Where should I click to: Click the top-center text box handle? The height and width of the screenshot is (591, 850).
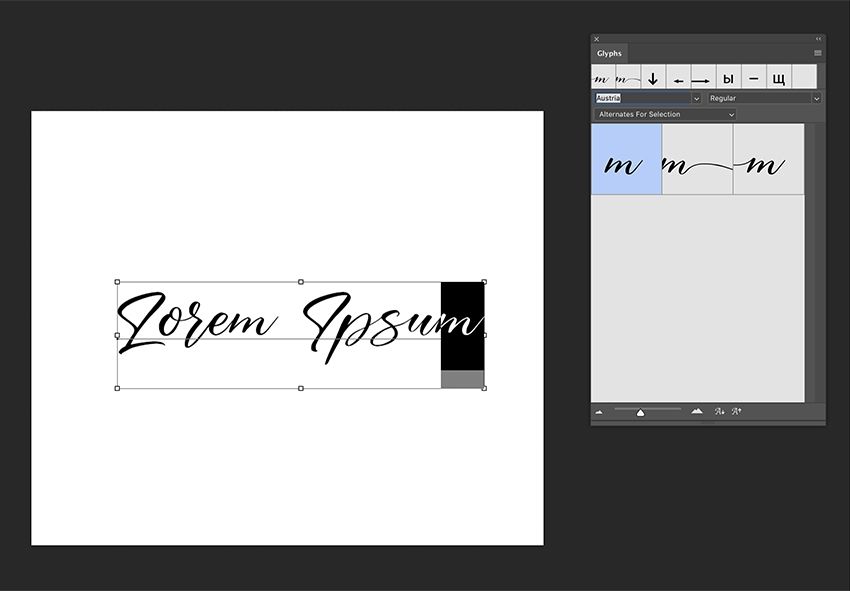(x=301, y=282)
